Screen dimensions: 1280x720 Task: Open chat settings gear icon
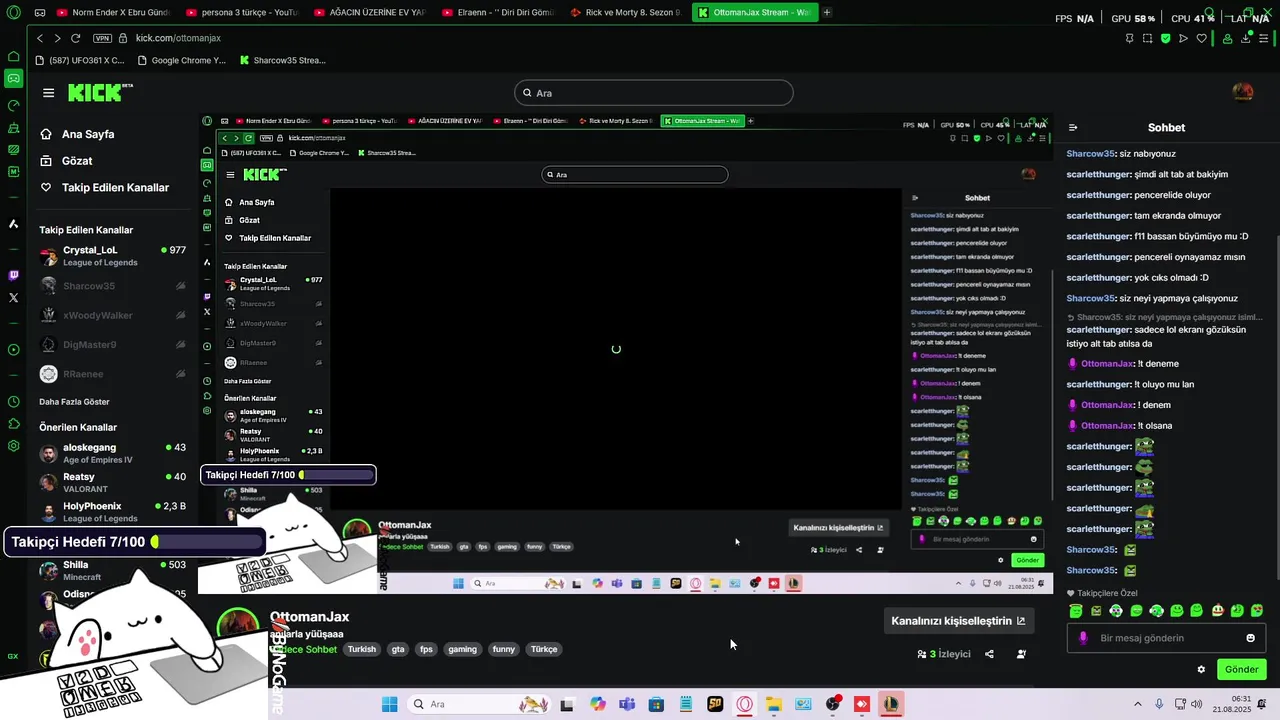[x=1201, y=669]
